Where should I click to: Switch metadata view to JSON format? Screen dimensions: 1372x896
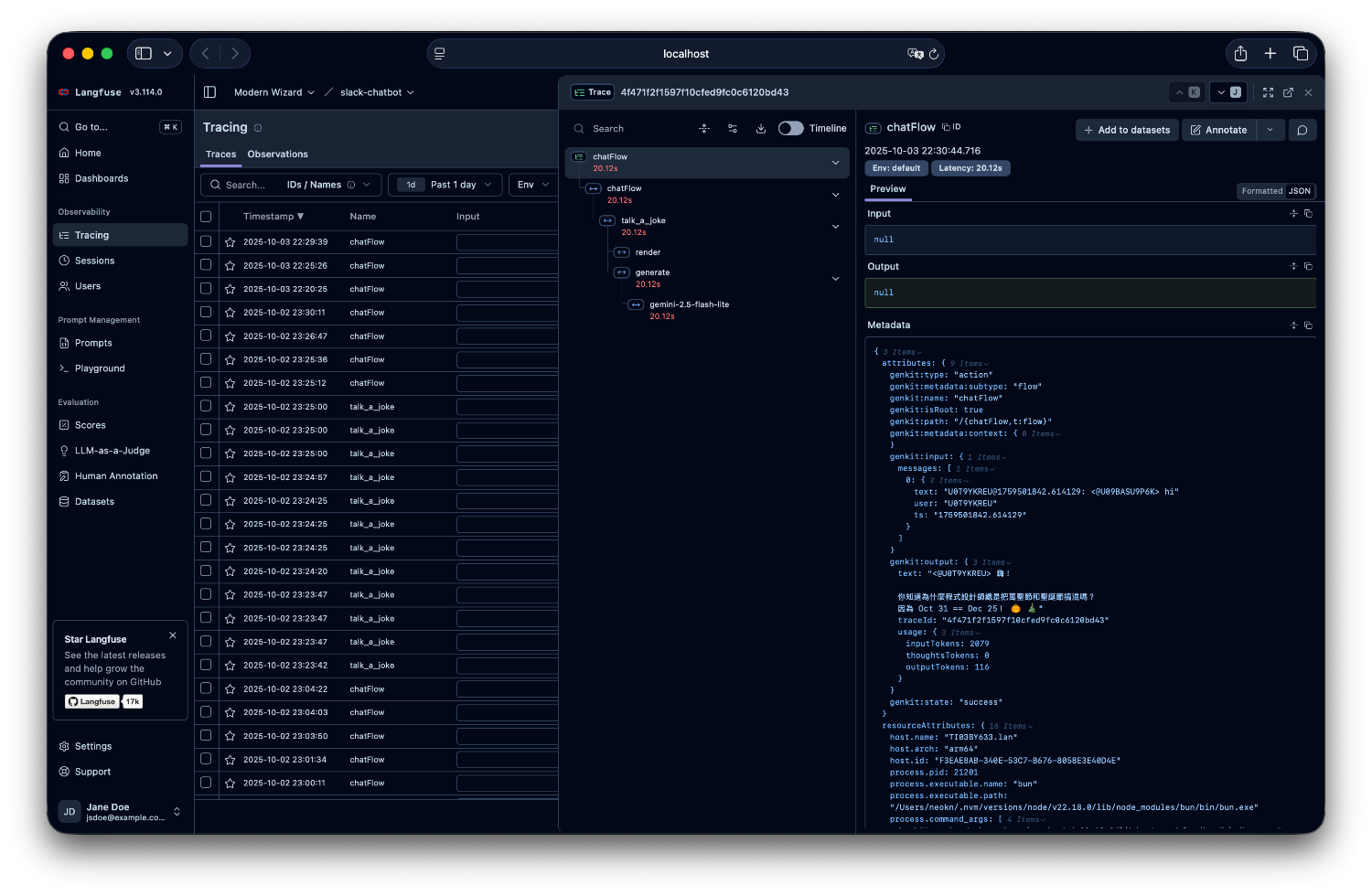click(1299, 191)
